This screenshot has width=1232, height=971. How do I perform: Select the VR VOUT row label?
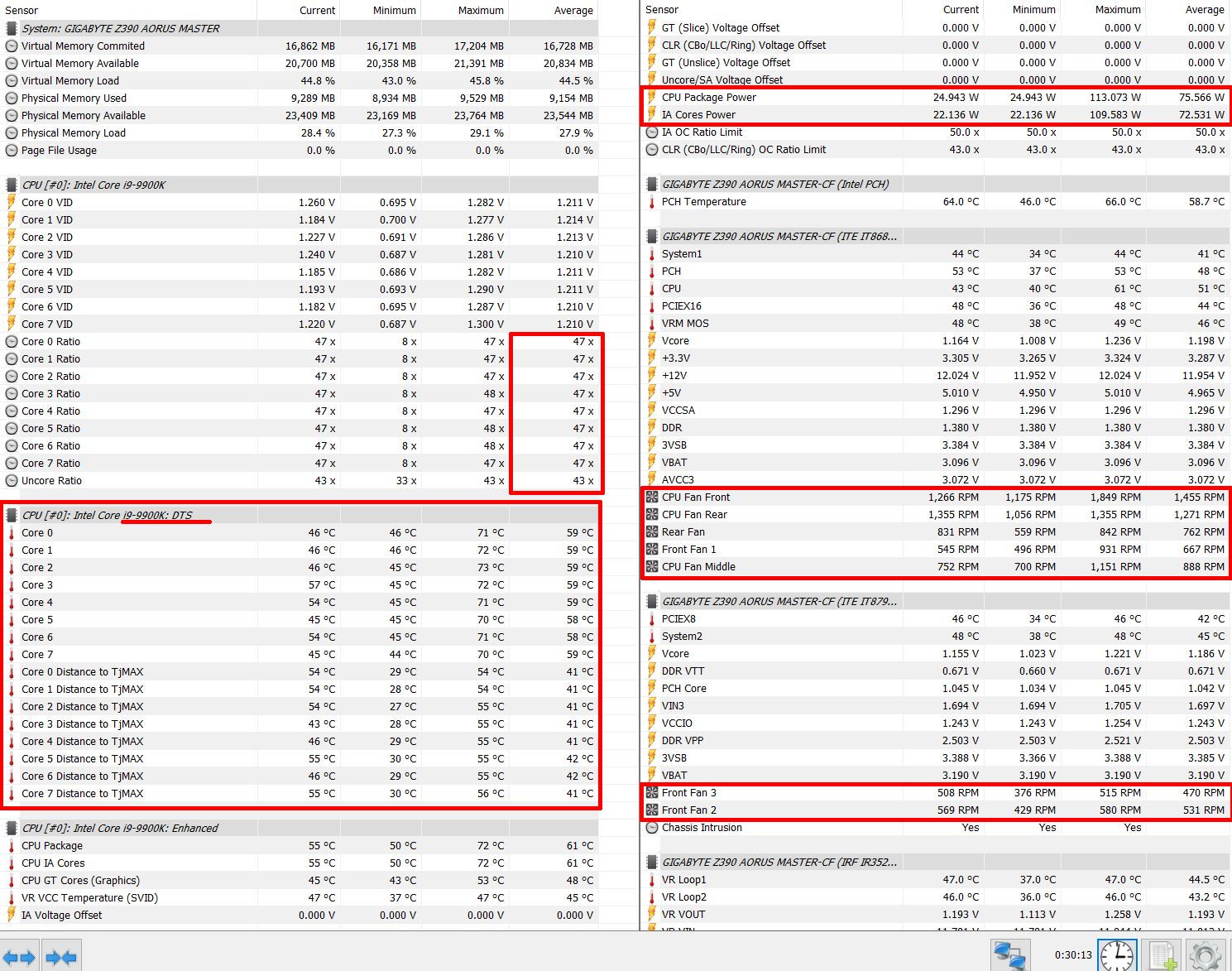point(683,914)
